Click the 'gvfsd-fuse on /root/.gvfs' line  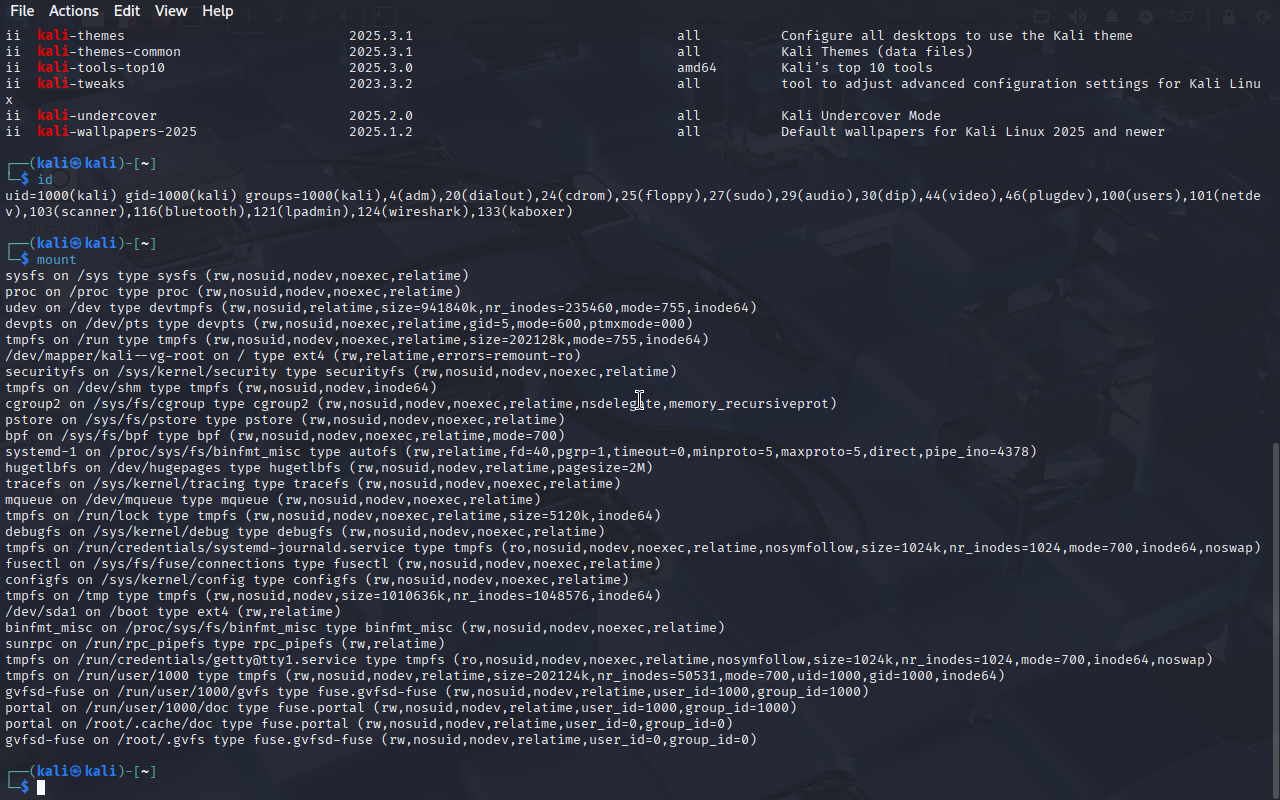click(x=381, y=740)
